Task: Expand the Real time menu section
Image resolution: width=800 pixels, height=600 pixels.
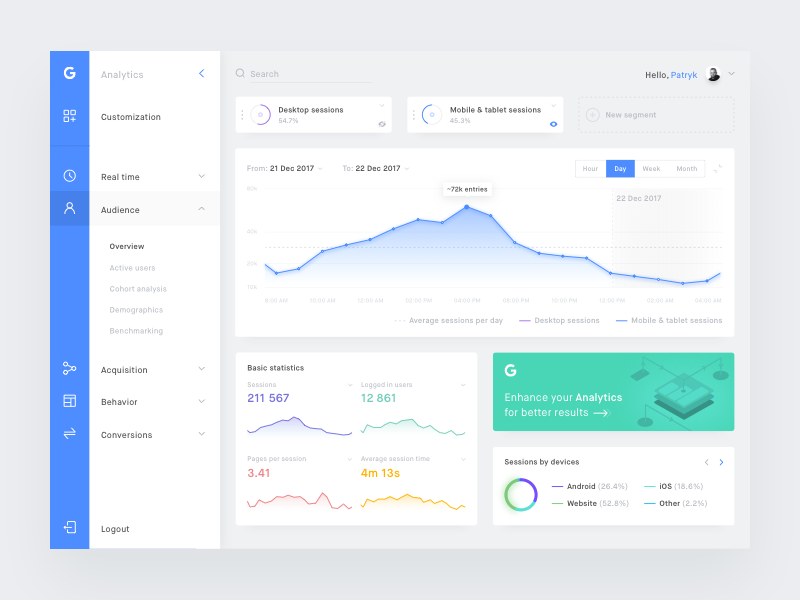Action: point(201,177)
